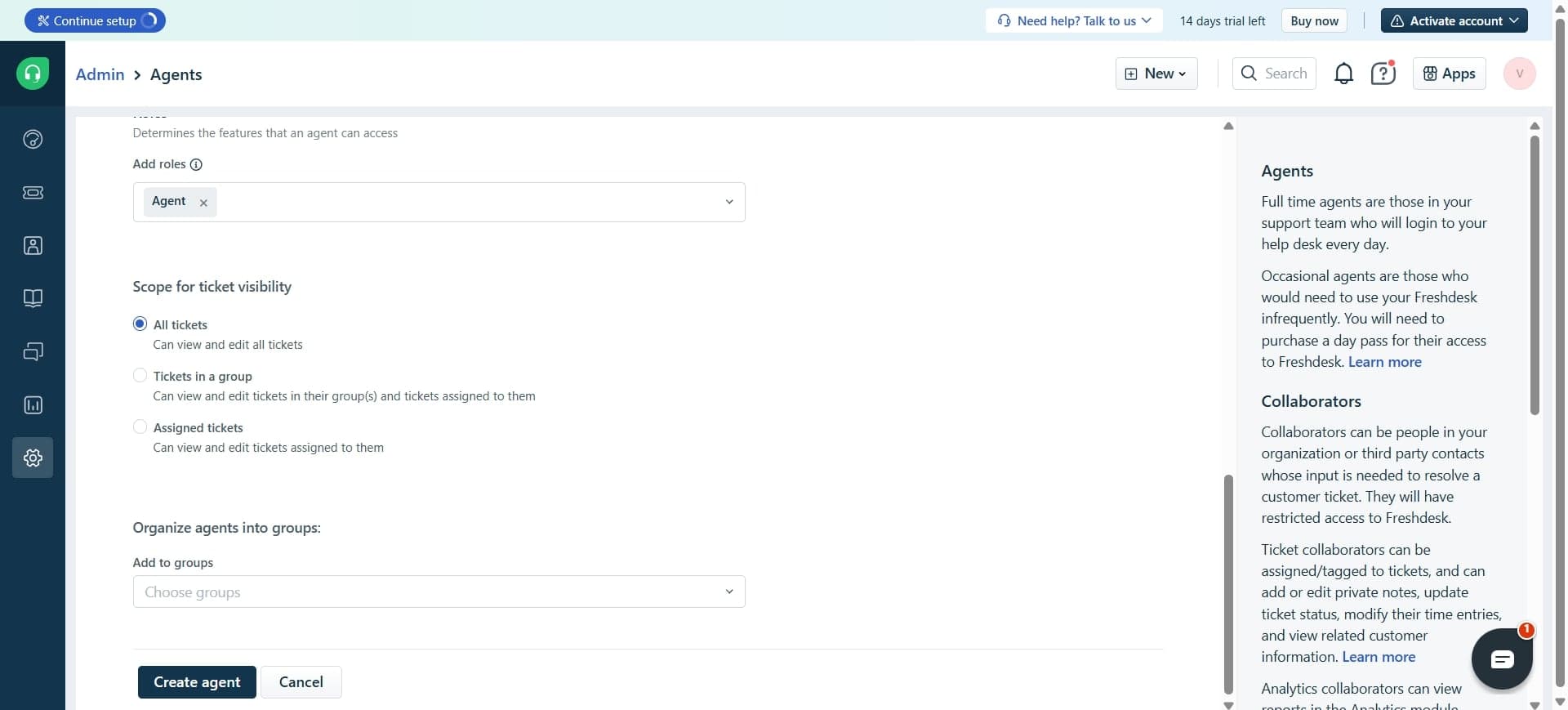
Task: Open the Solutions book icon
Action: click(x=33, y=298)
